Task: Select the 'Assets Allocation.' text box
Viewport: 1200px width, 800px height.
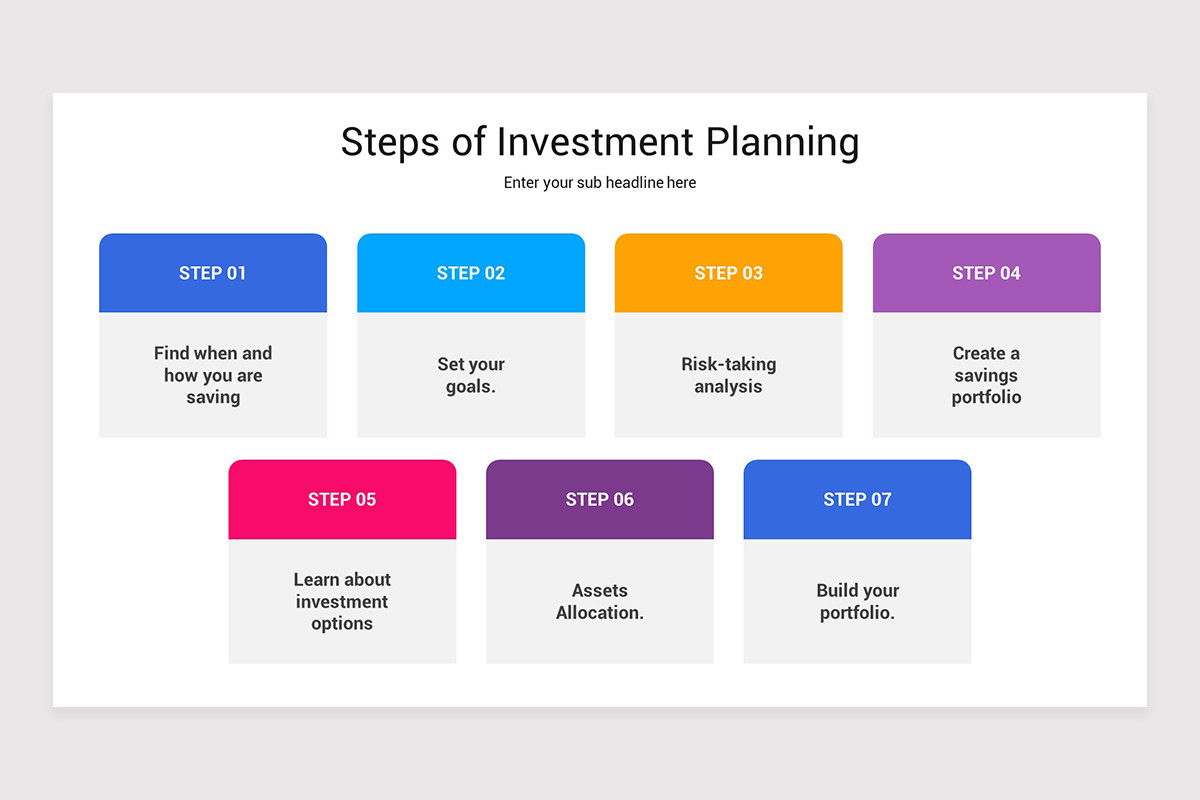Action: tap(600, 602)
